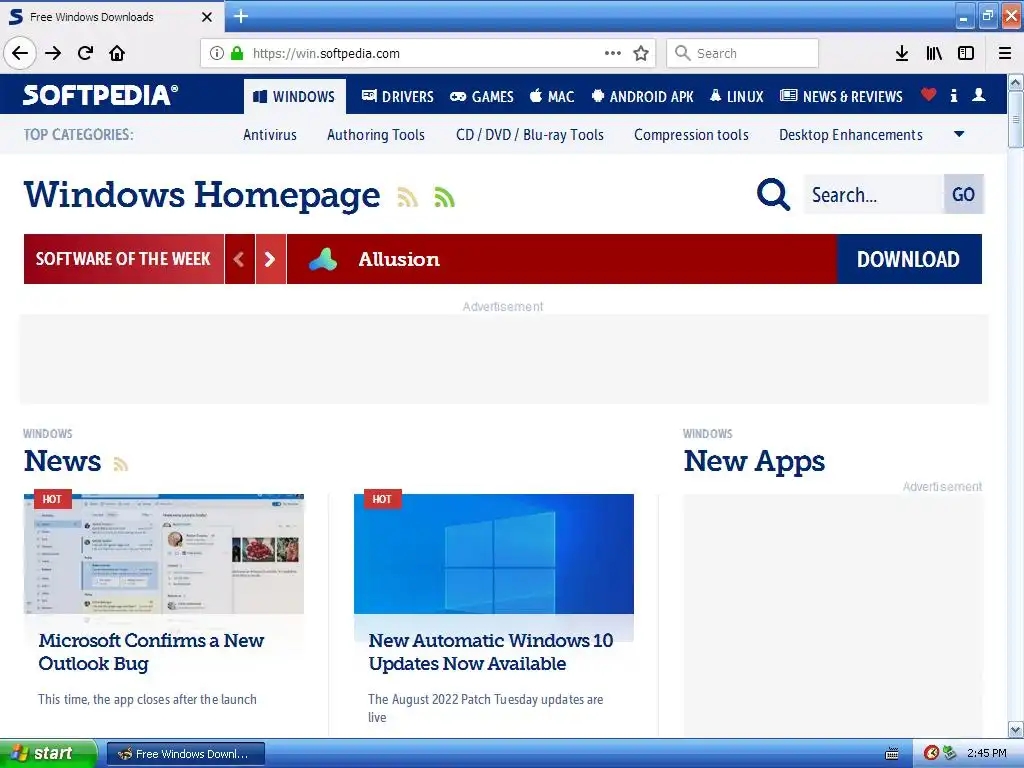Click the RSS icon next to News heading
The width and height of the screenshot is (1024, 768).
click(120, 464)
